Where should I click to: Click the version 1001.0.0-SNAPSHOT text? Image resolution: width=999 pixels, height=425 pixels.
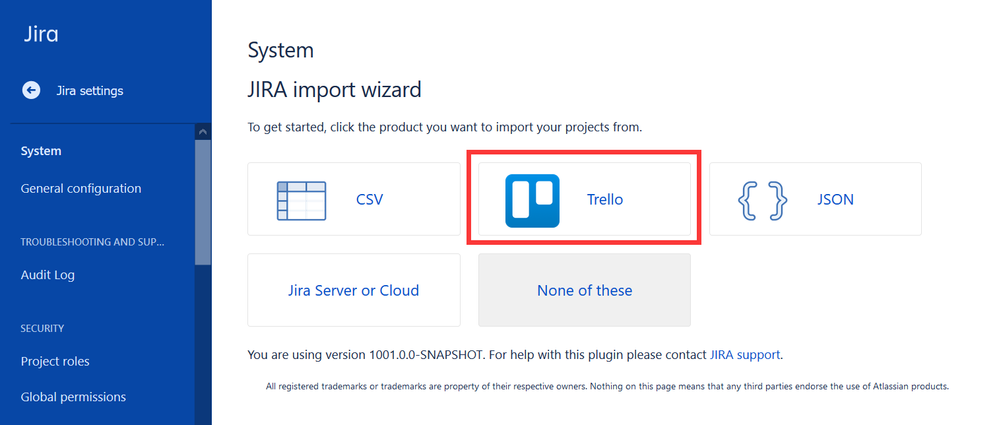(x=426, y=355)
